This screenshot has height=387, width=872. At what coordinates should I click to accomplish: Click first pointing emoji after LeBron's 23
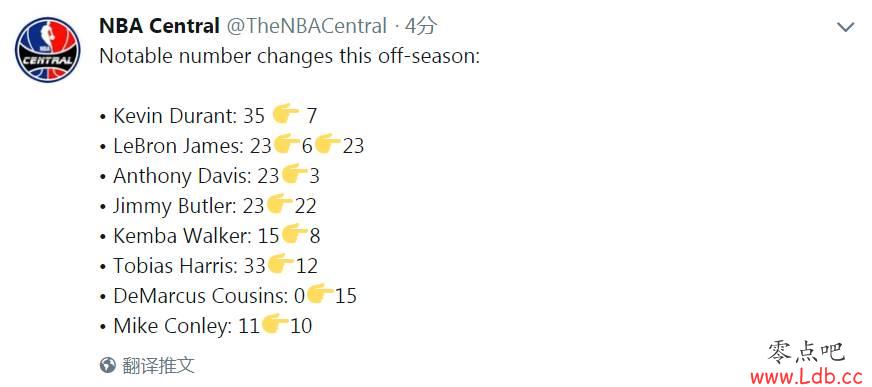tap(286, 144)
